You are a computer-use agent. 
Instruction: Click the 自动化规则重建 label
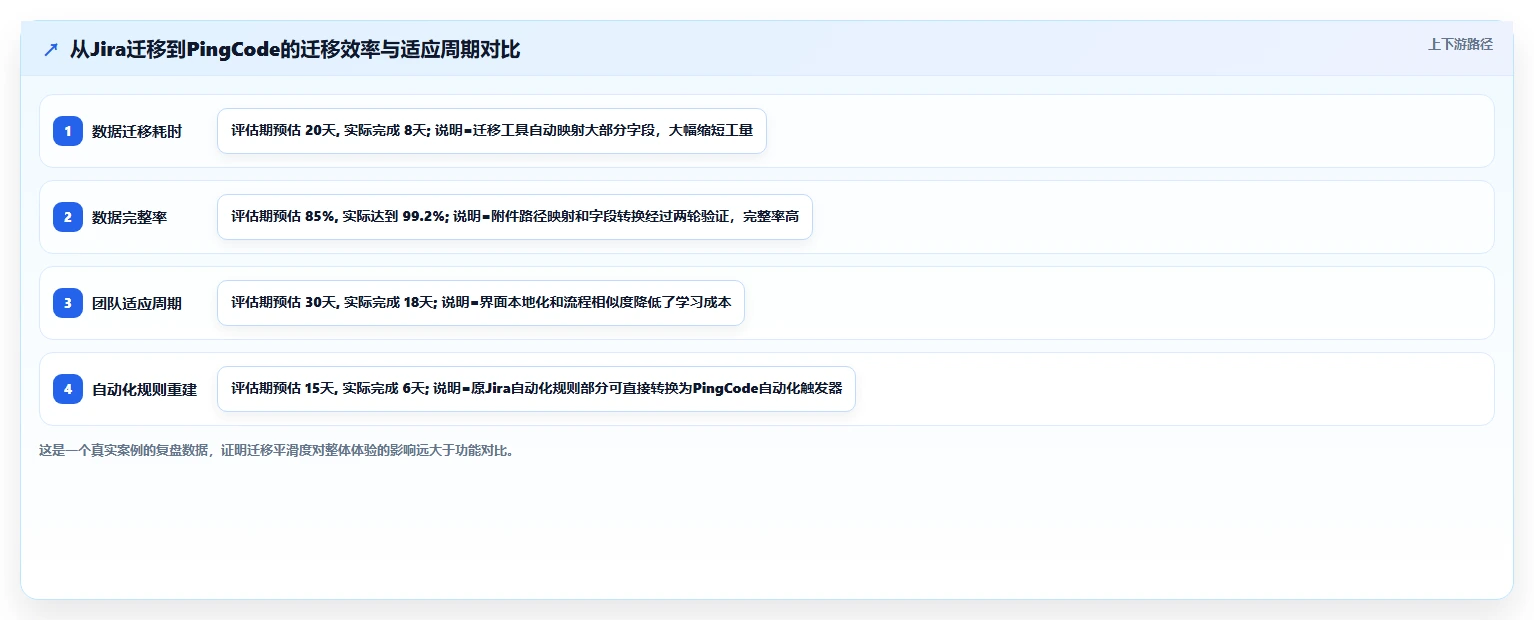(145, 389)
